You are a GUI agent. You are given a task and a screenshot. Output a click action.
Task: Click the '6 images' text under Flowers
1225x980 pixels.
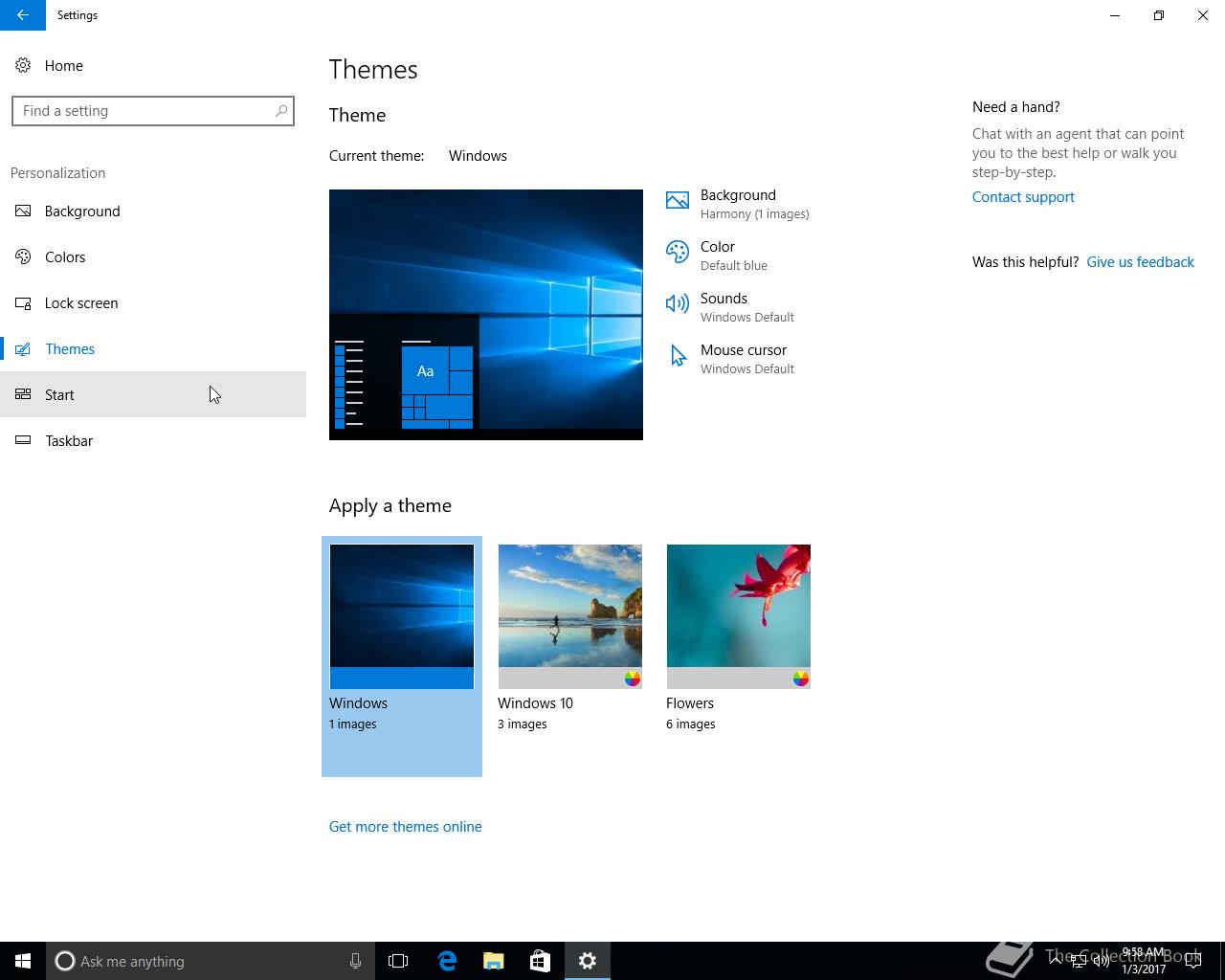pos(691,724)
